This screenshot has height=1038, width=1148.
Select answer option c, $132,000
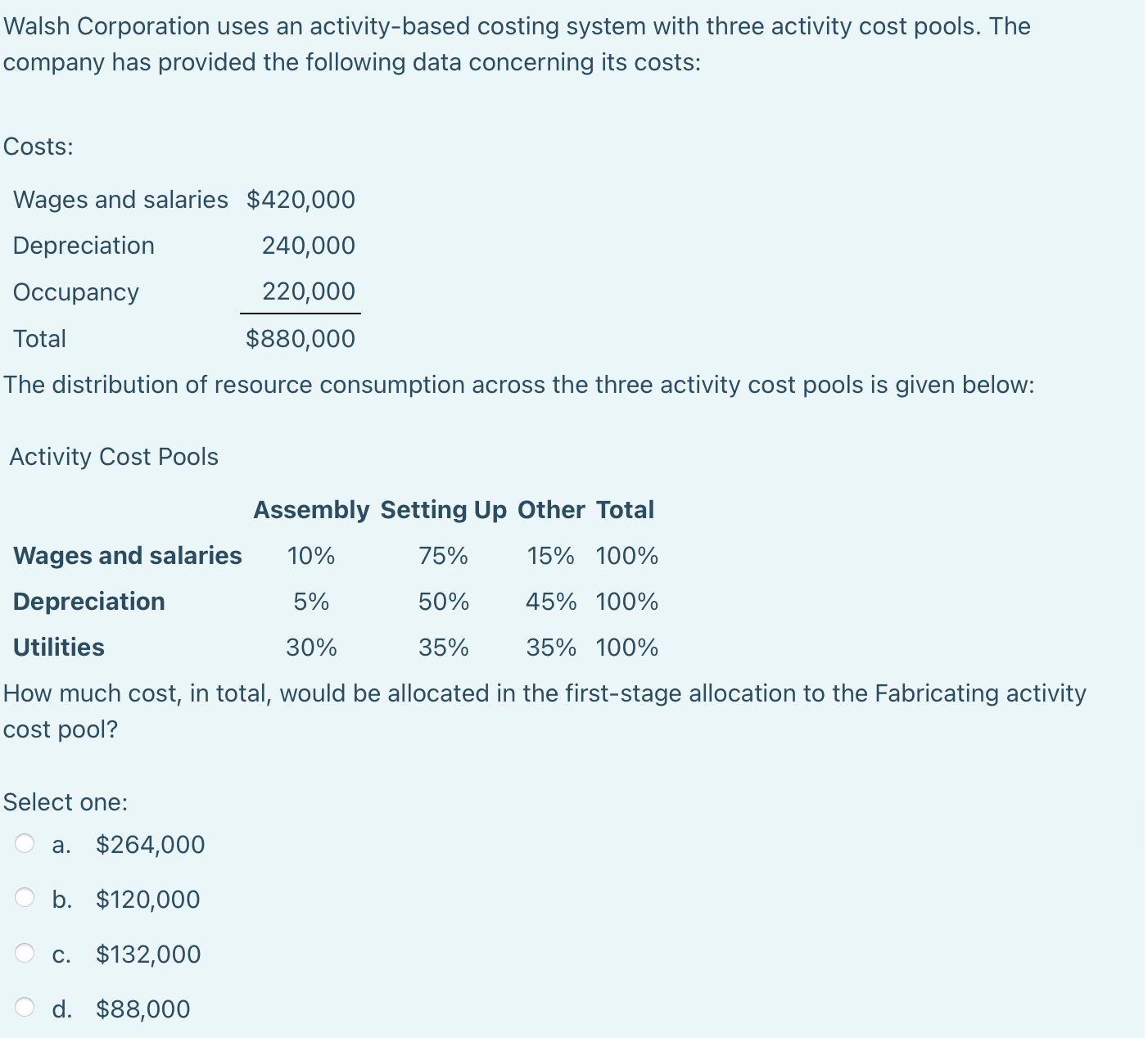[x=147, y=955]
